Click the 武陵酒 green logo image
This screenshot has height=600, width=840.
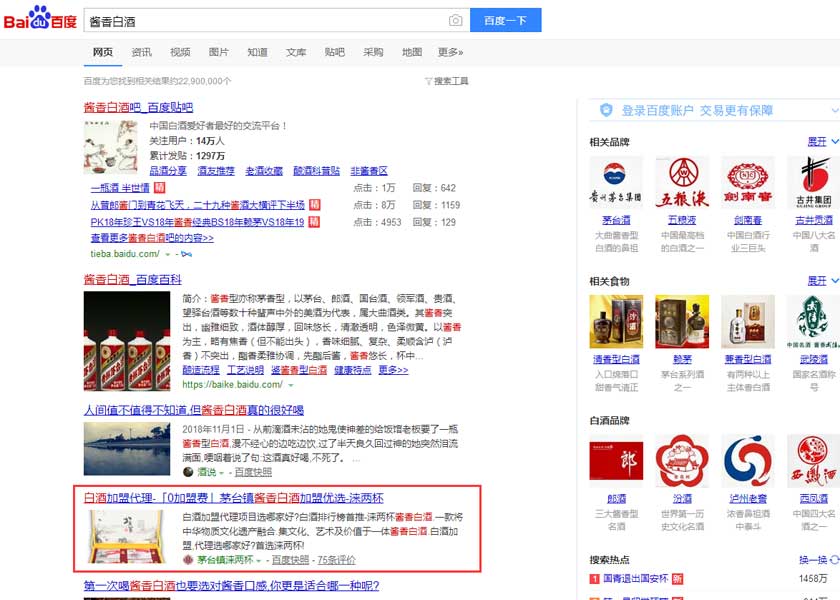click(813, 321)
